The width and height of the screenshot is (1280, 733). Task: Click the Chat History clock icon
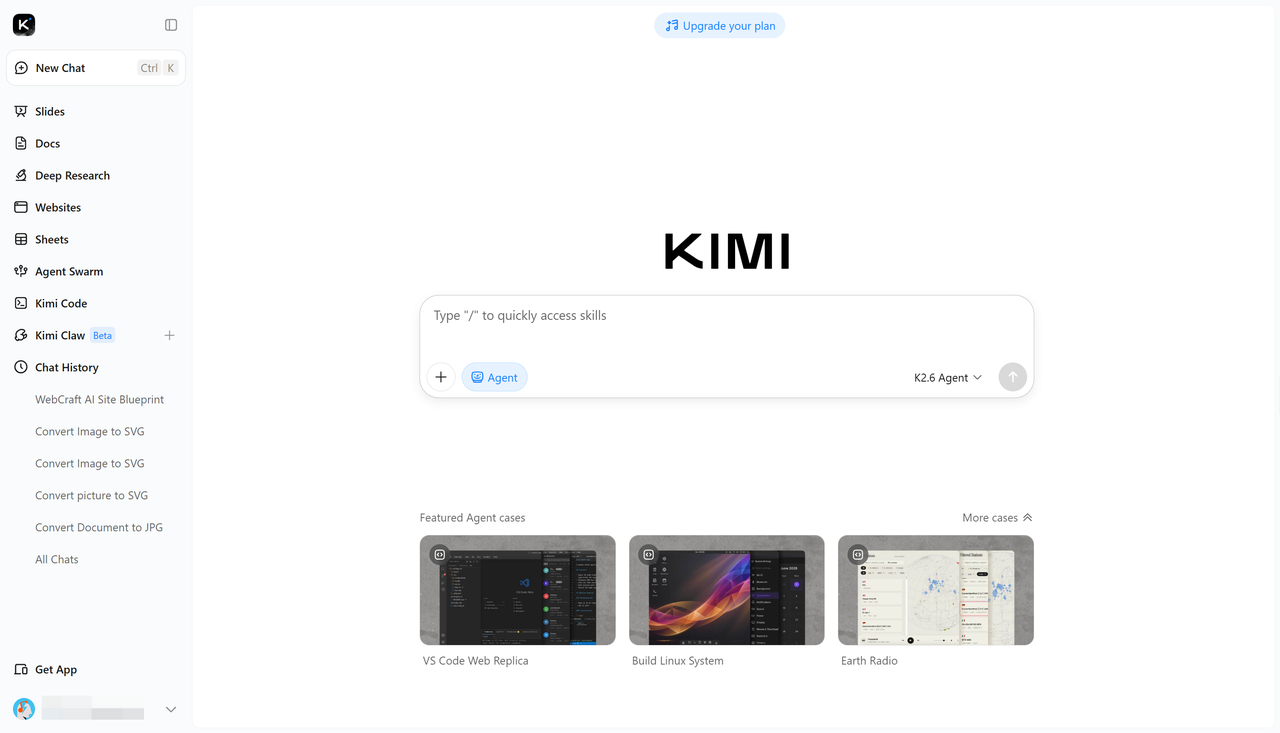point(21,367)
